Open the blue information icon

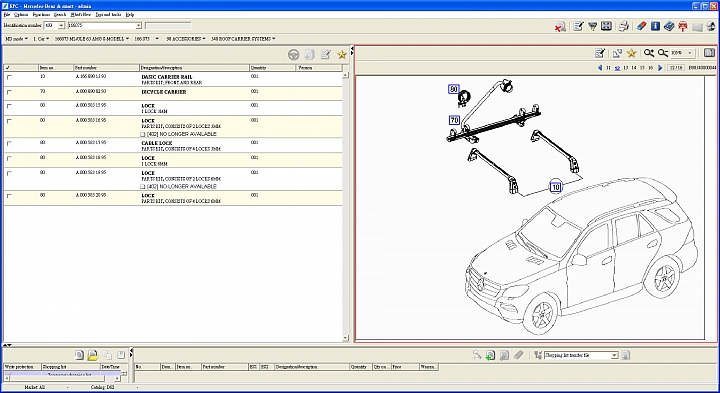click(655, 26)
